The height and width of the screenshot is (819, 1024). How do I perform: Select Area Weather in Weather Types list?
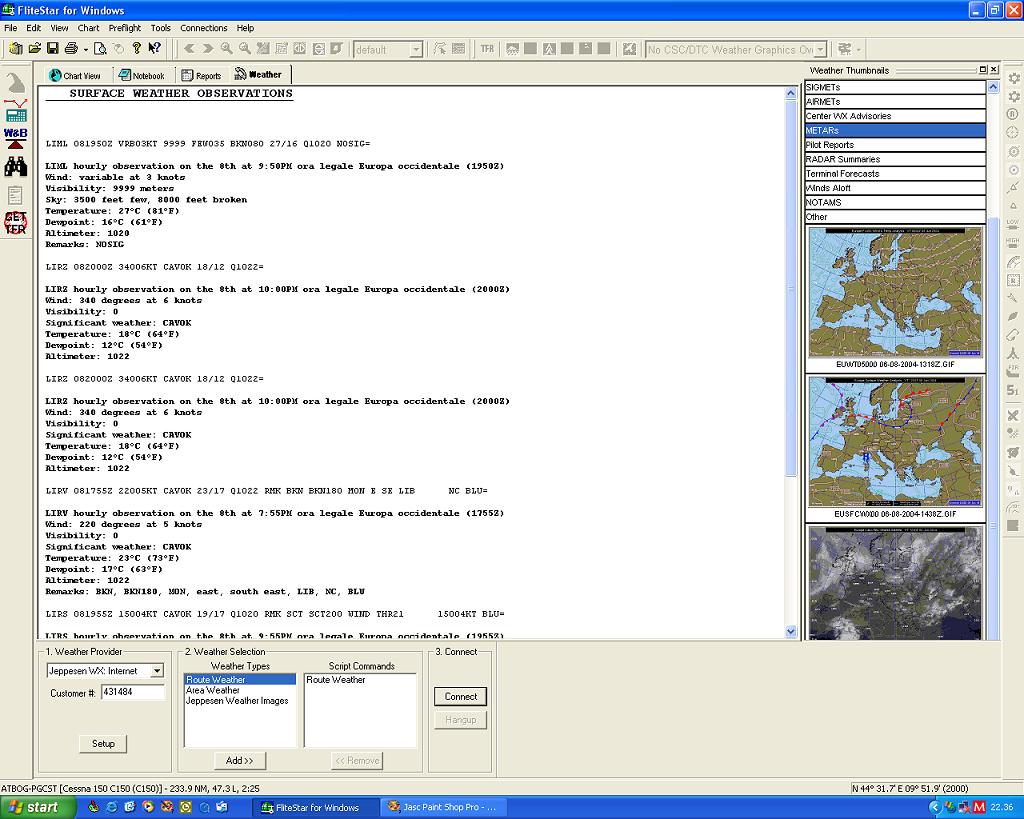click(213, 690)
